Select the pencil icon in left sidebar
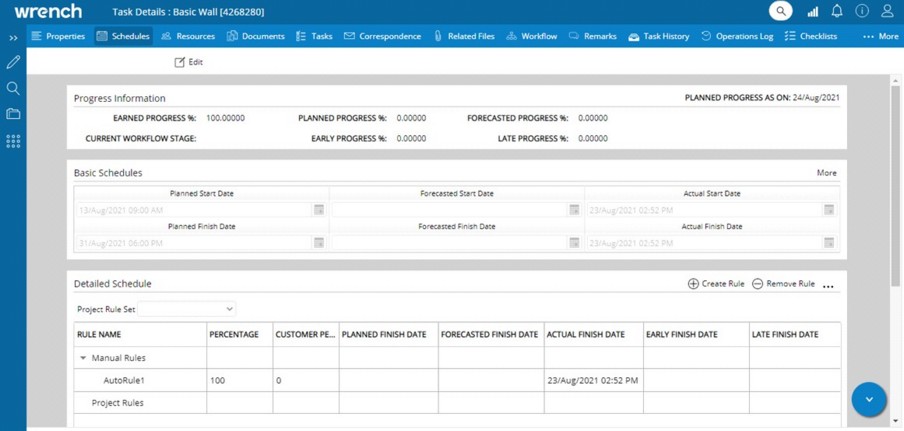This screenshot has height=431, width=904. click(x=13, y=62)
